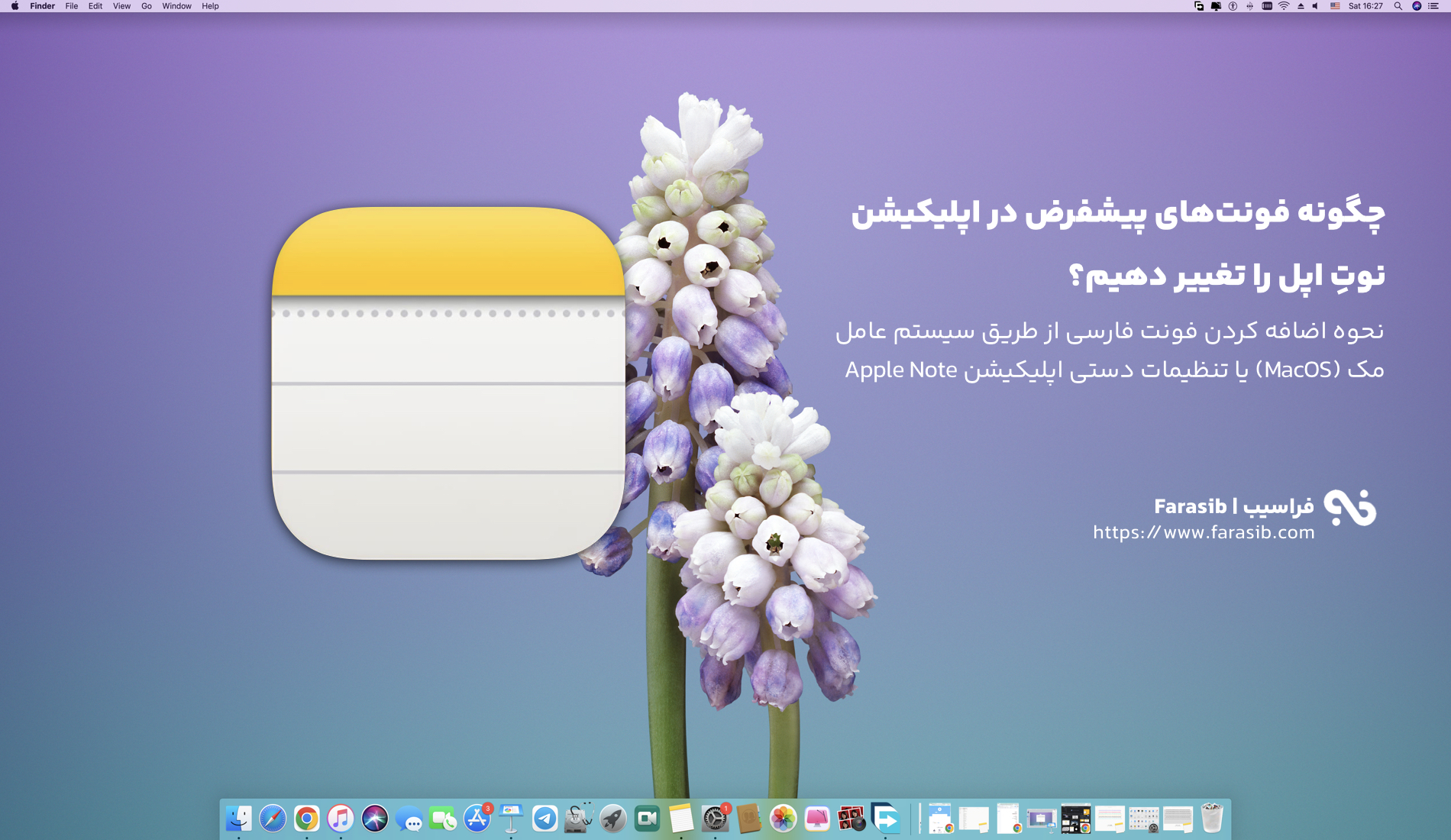Click the volume speaker icon
Screen dimensions: 1451x840
point(1315,6)
